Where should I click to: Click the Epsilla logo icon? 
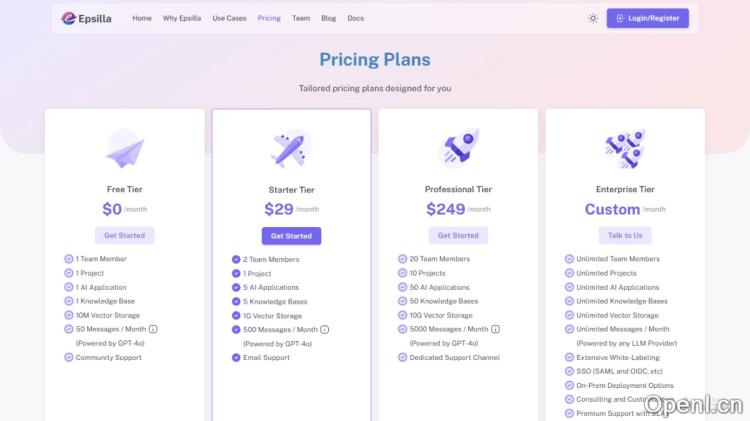(x=68, y=18)
